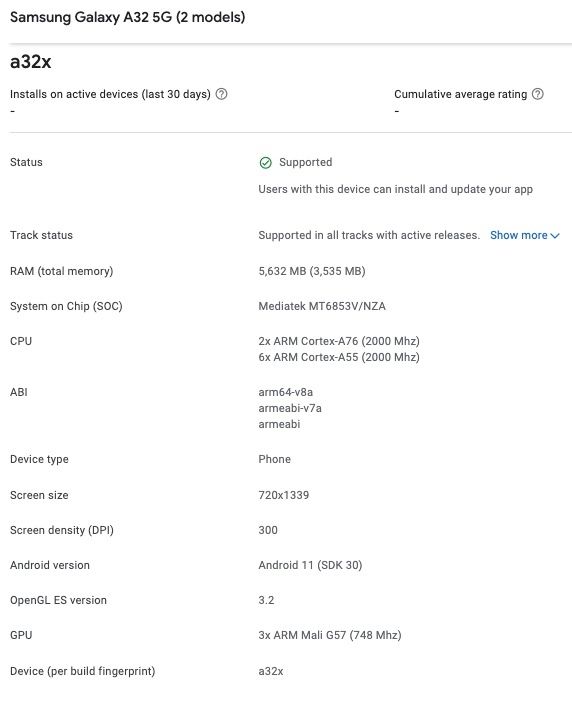Click the Supported status text
The width and height of the screenshot is (572, 701).
(305, 162)
